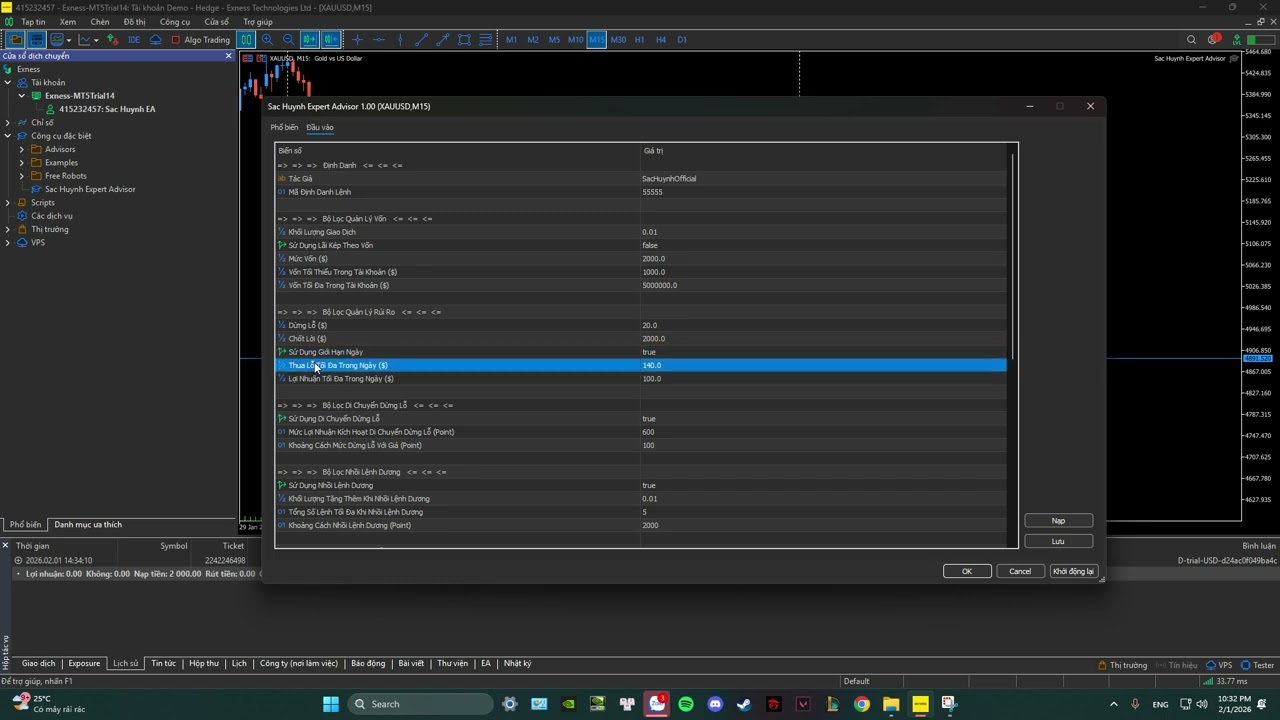Select the vertical line tool
The height and width of the screenshot is (720, 1280).
coord(400,40)
